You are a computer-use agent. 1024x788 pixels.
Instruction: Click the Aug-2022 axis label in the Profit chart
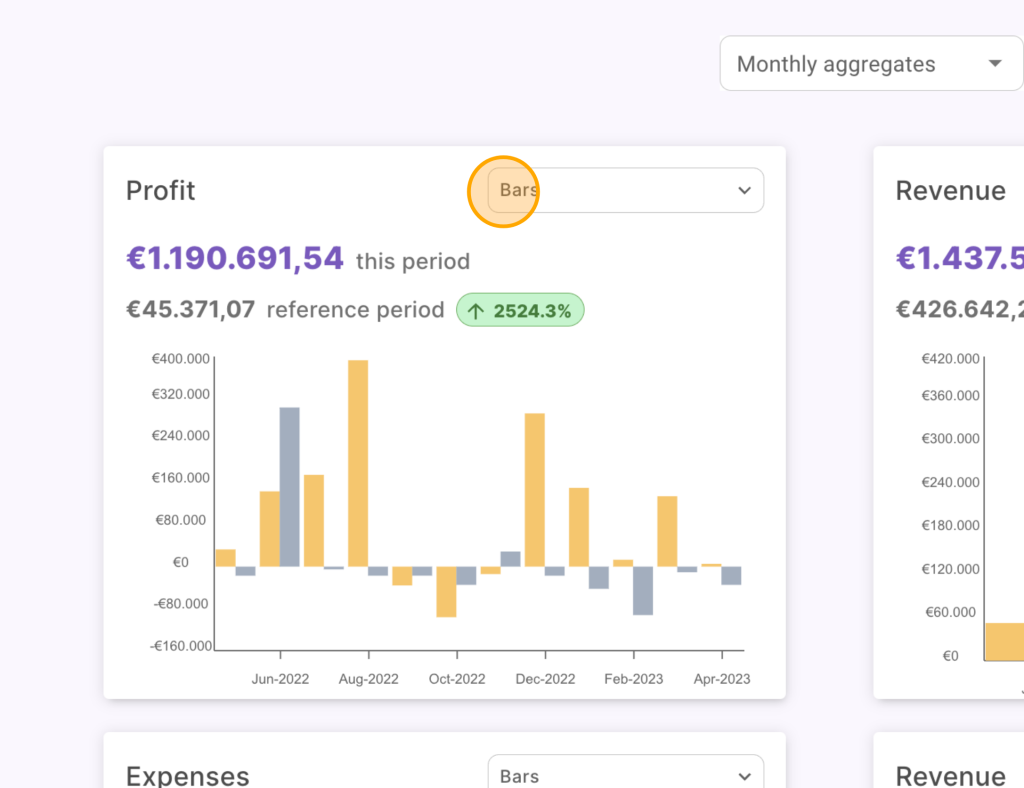pos(368,679)
